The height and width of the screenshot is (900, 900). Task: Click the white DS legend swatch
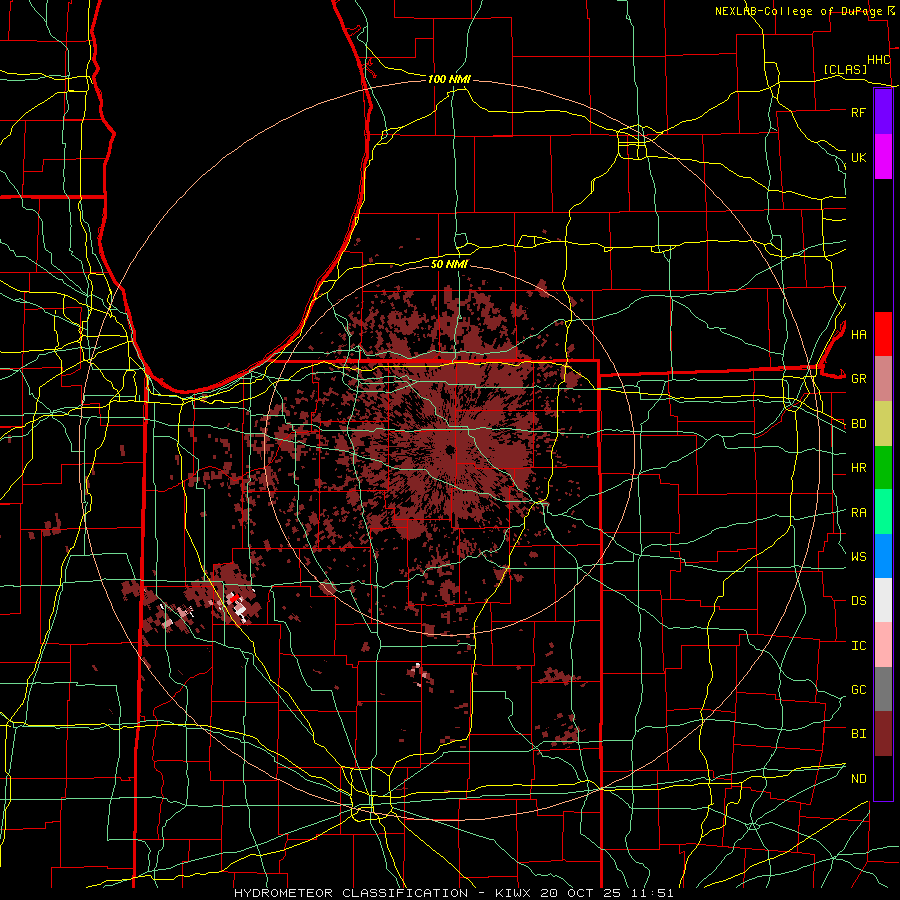(883, 600)
